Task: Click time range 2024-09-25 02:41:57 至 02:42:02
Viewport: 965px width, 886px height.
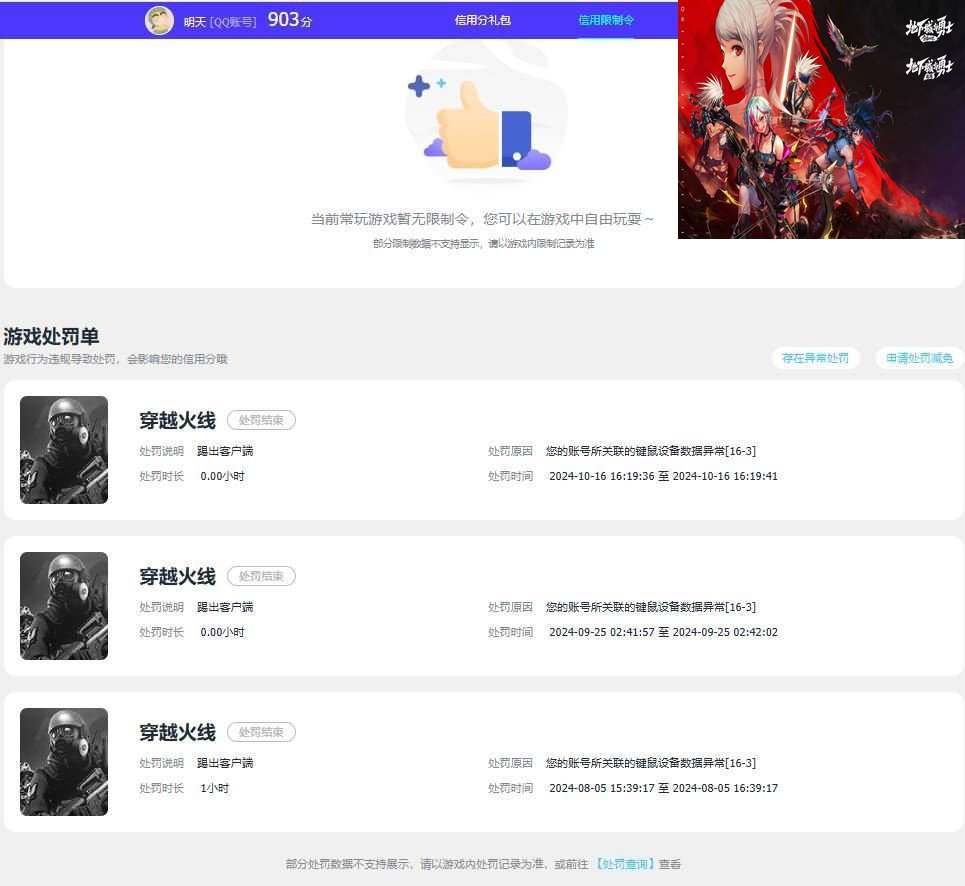Action: coord(663,632)
